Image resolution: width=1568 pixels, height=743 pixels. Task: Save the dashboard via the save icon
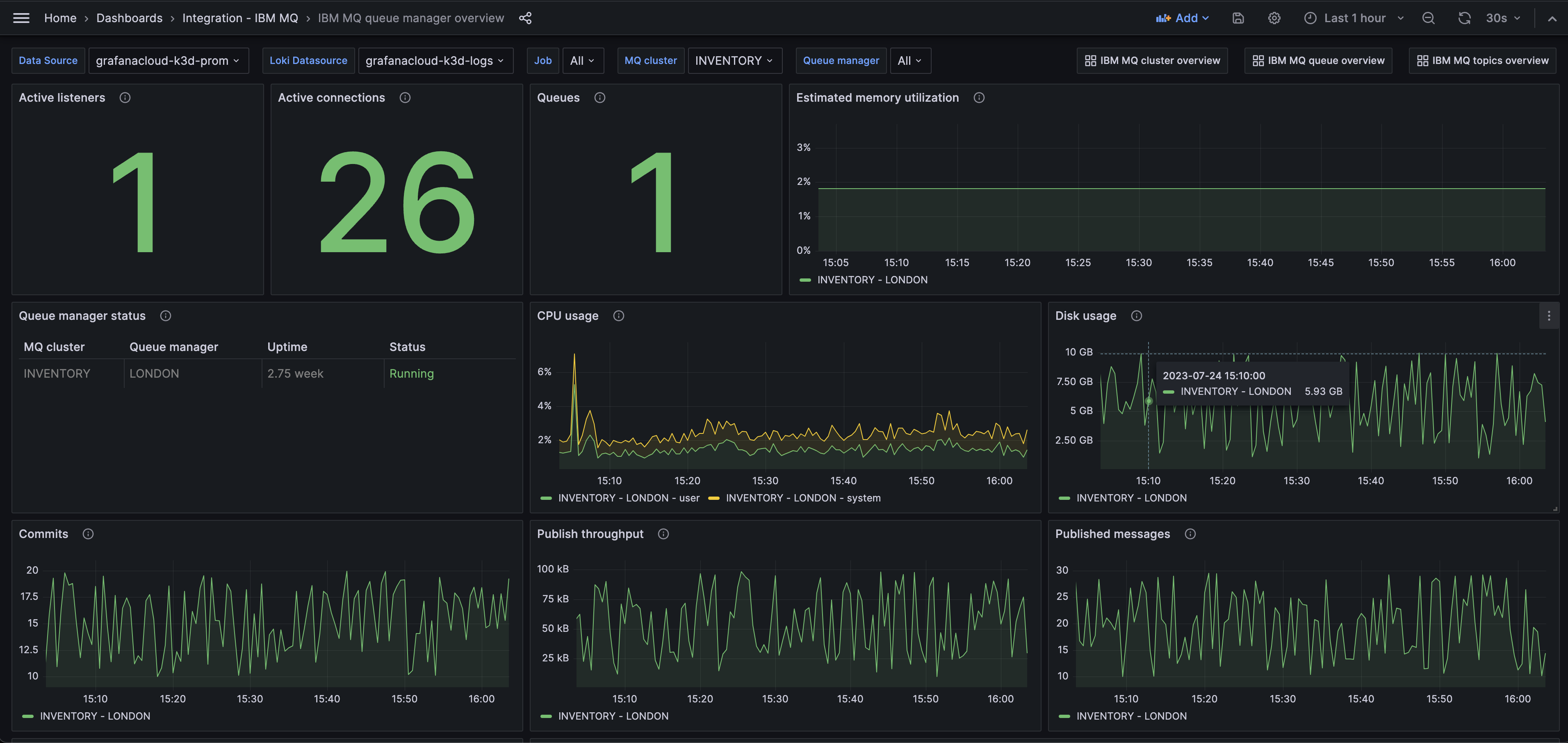coord(1238,18)
